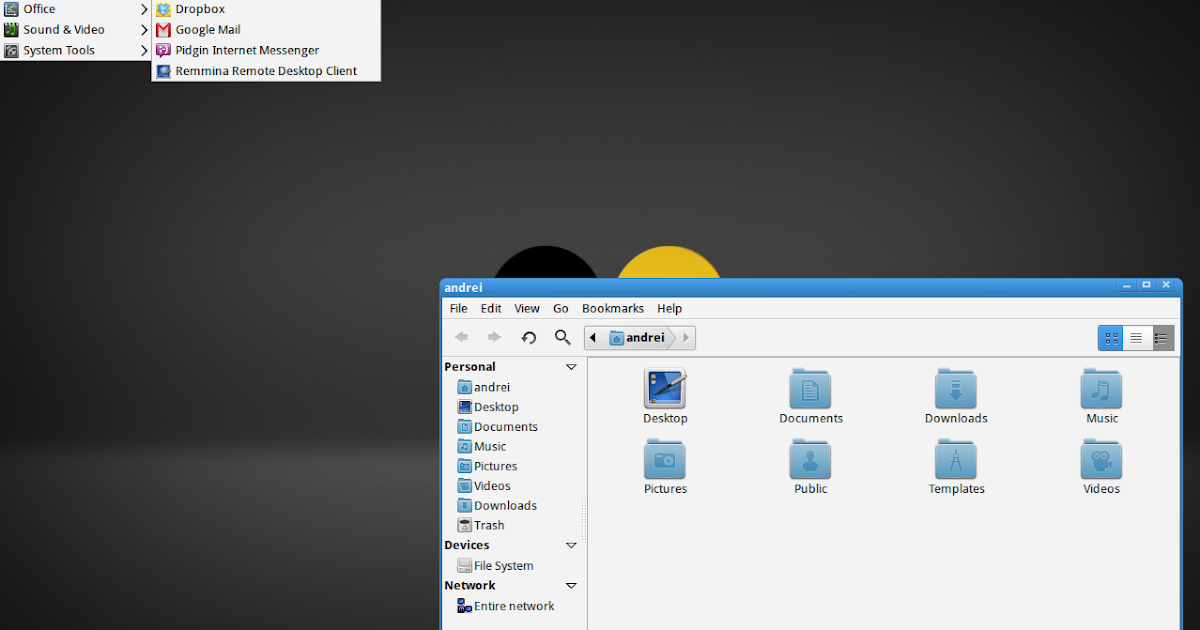Switch to icon view mode

tap(1110, 337)
